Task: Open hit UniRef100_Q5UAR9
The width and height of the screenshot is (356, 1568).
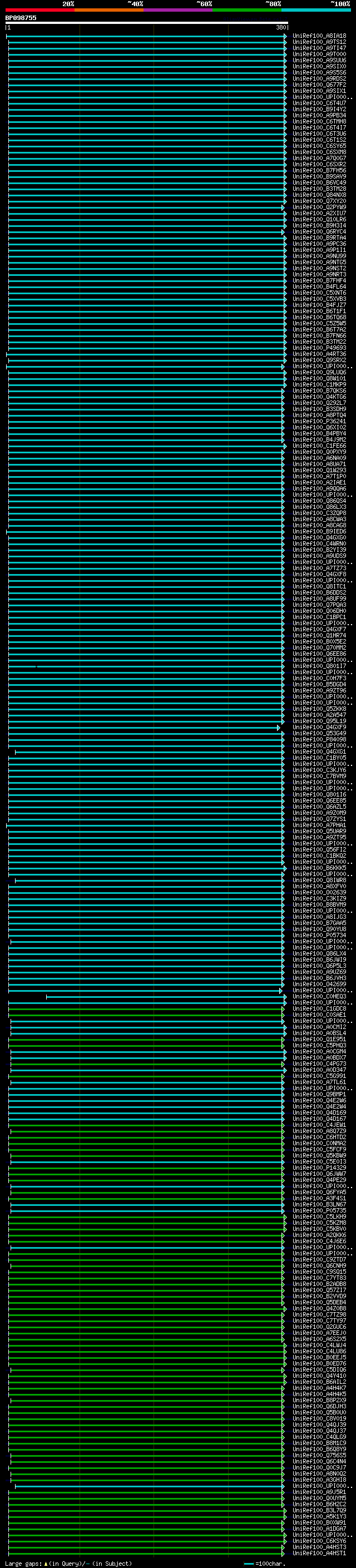Action: coord(319,831)
